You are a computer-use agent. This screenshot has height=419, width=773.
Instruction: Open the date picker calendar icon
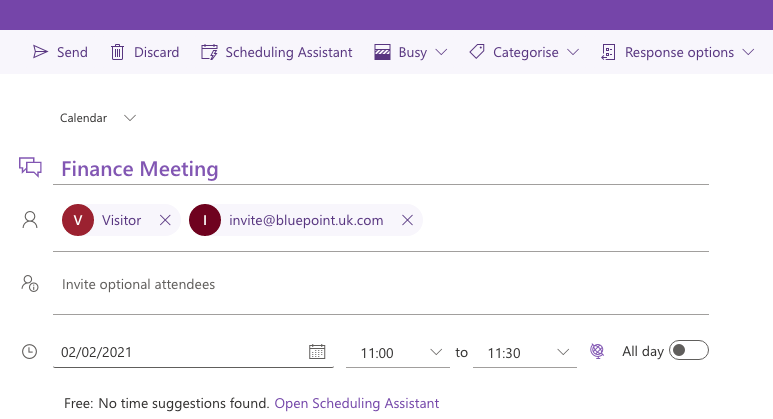[317, 351]
